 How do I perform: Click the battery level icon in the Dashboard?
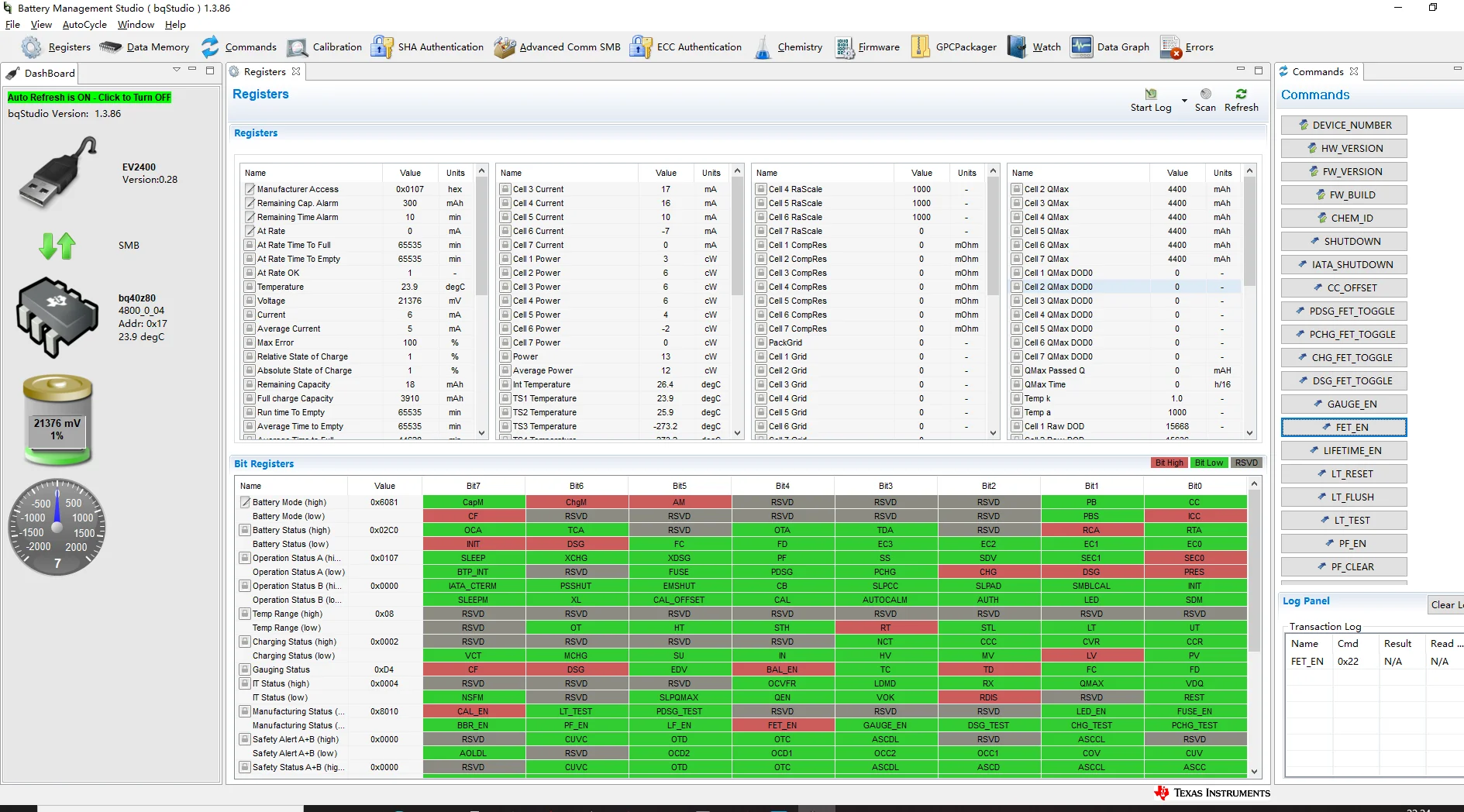57,421
